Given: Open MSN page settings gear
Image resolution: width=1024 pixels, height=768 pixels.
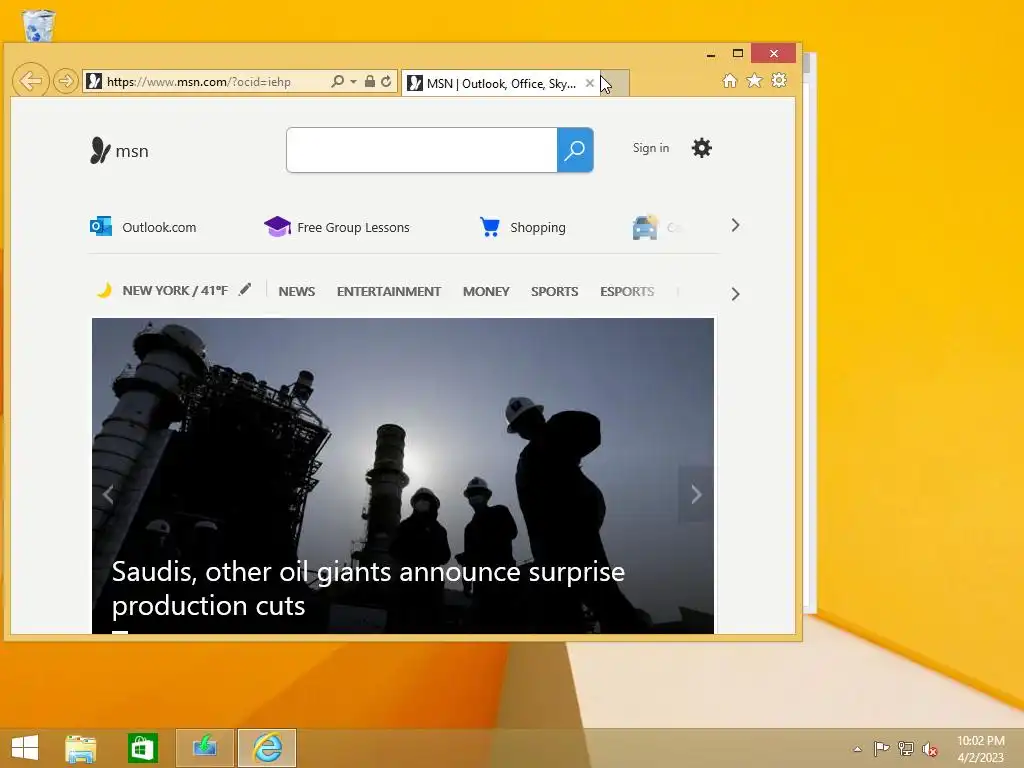Looking at the screenshot, I should click(x=702, y=148).
